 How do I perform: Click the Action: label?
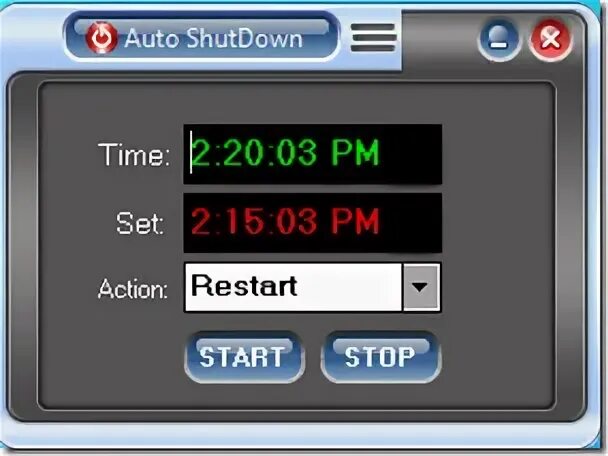point(133,289)
